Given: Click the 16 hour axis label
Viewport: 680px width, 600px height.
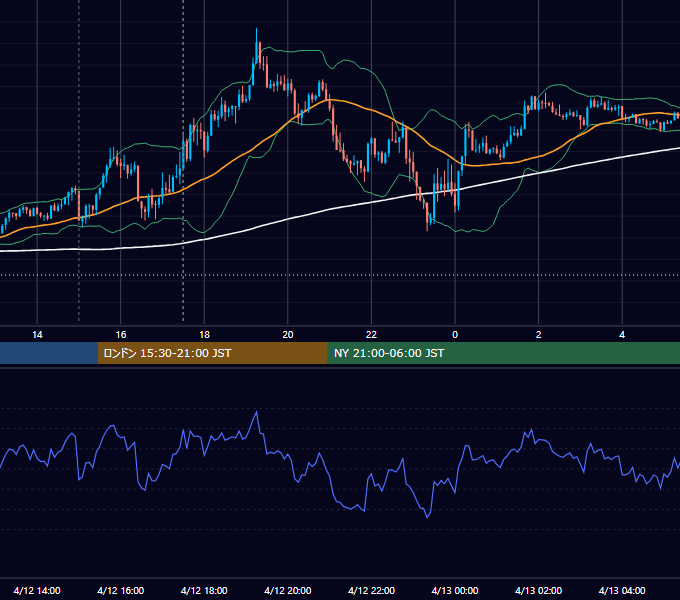Looking at the screenshot, I should point(121,335).
